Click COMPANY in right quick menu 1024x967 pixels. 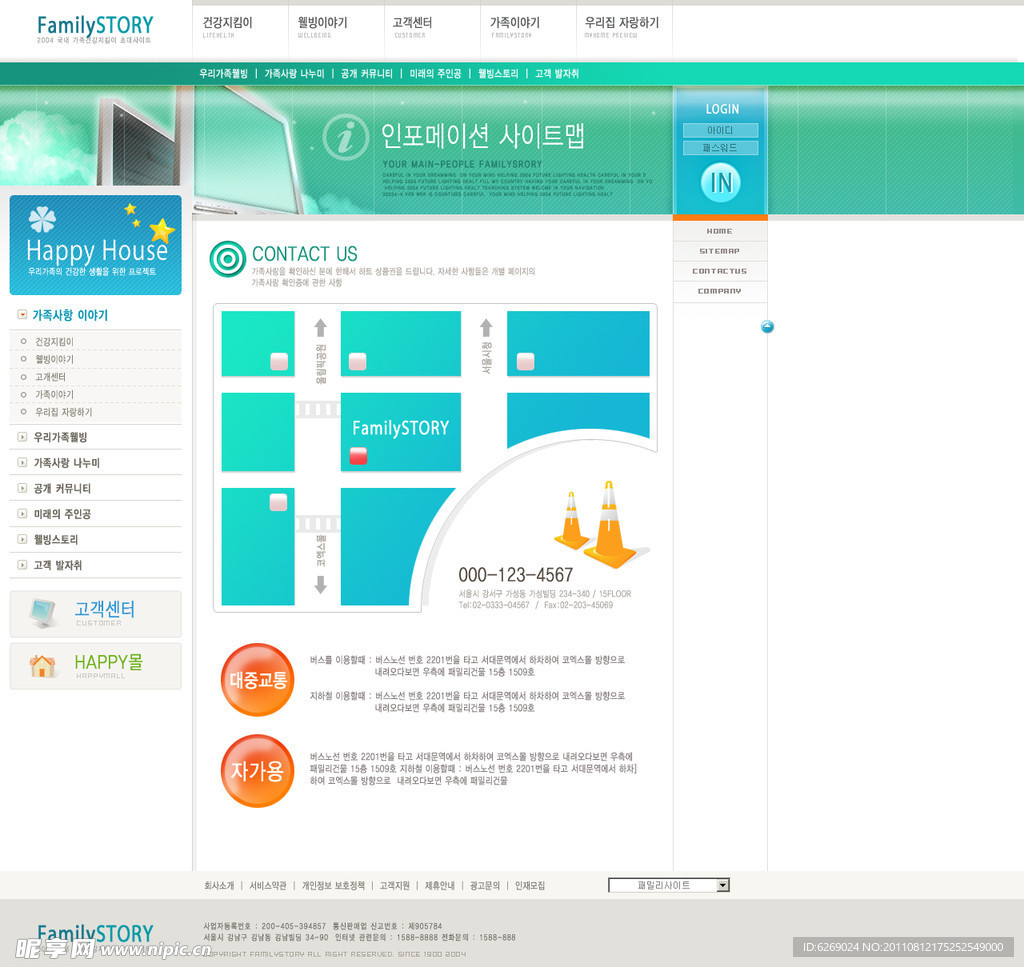click(x=720, y=291)
